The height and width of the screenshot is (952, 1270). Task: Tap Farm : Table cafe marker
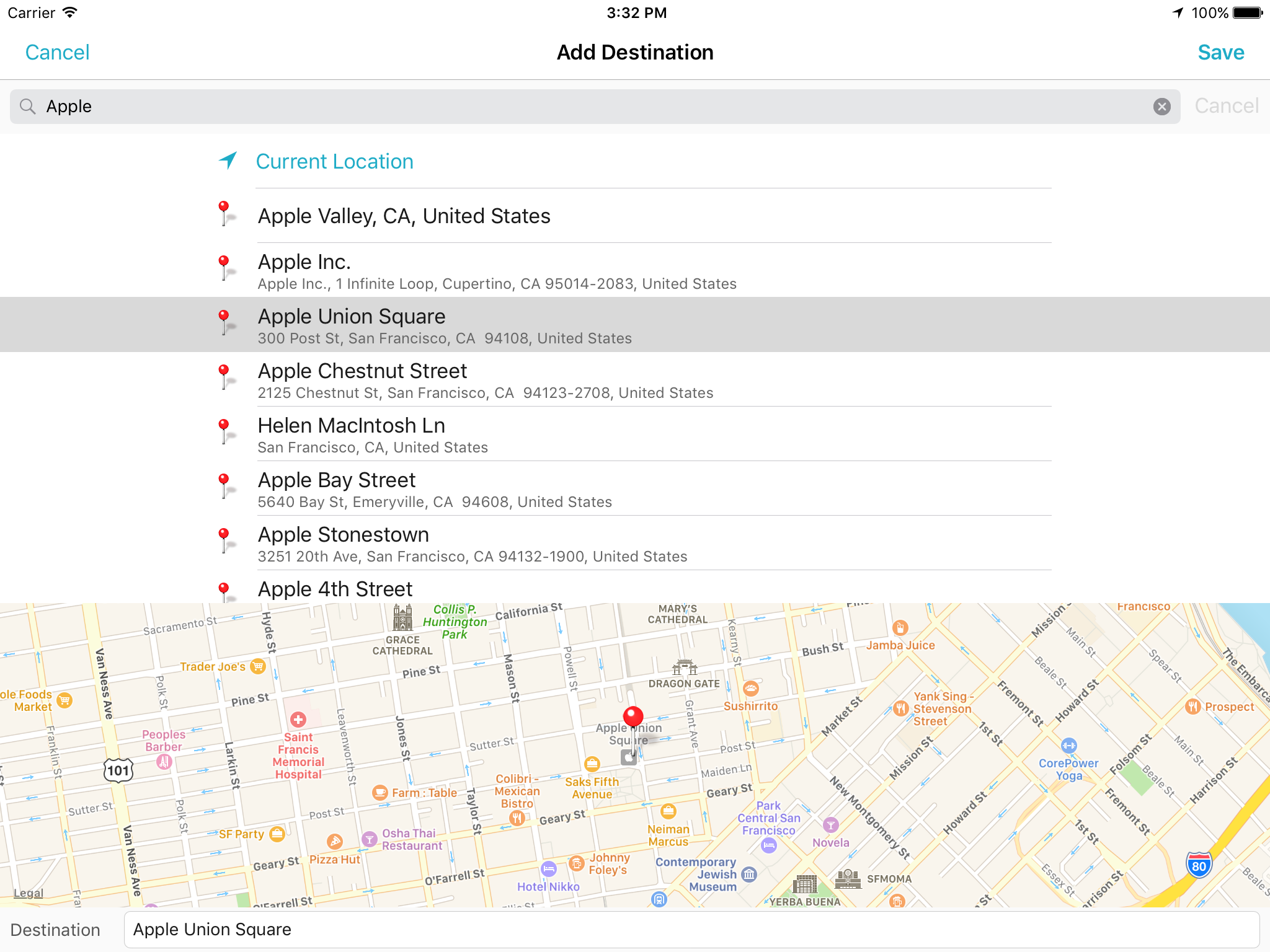pos(380,793)
